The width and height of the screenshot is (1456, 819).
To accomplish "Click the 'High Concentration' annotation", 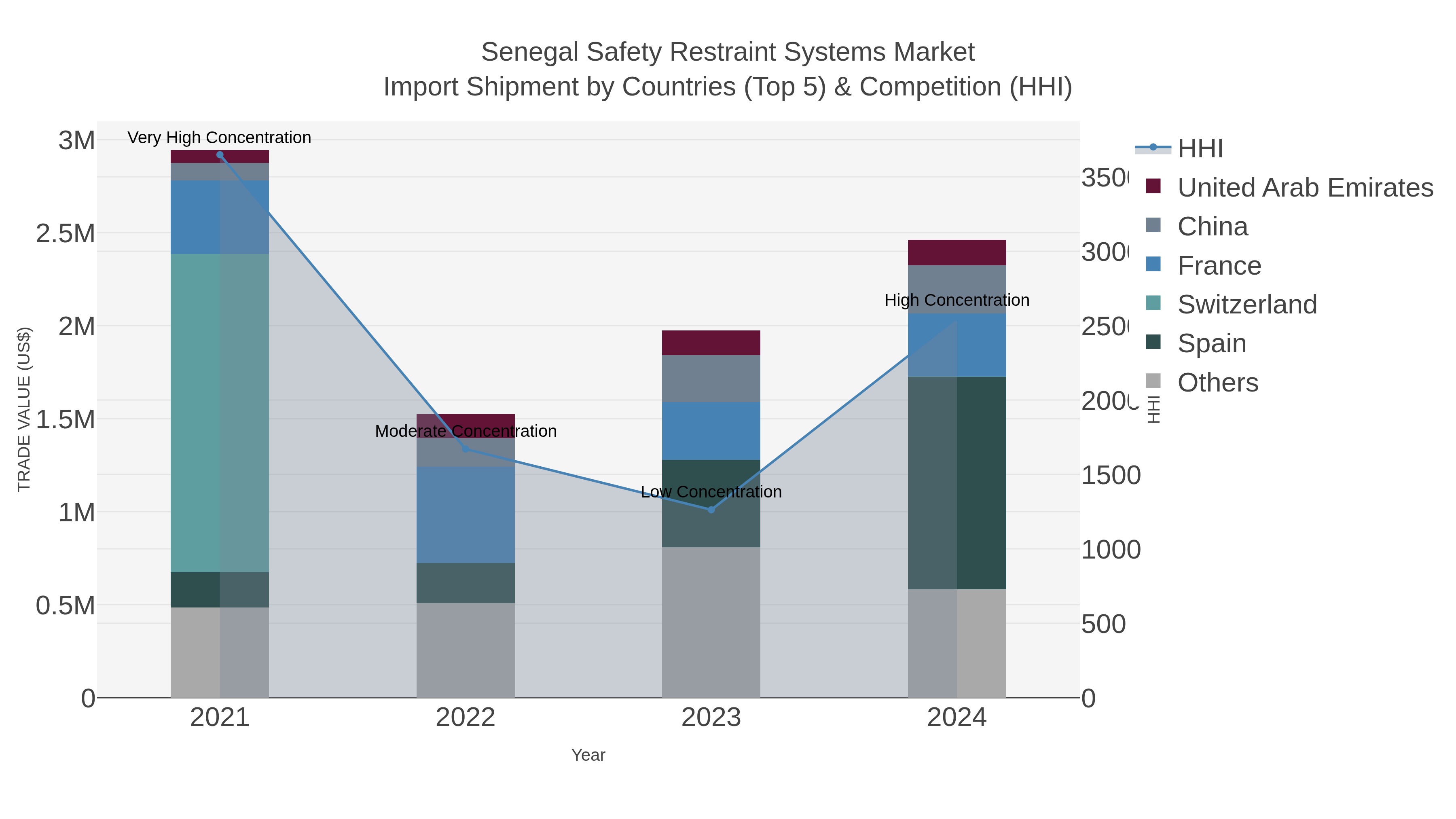I will coord(957,300).
